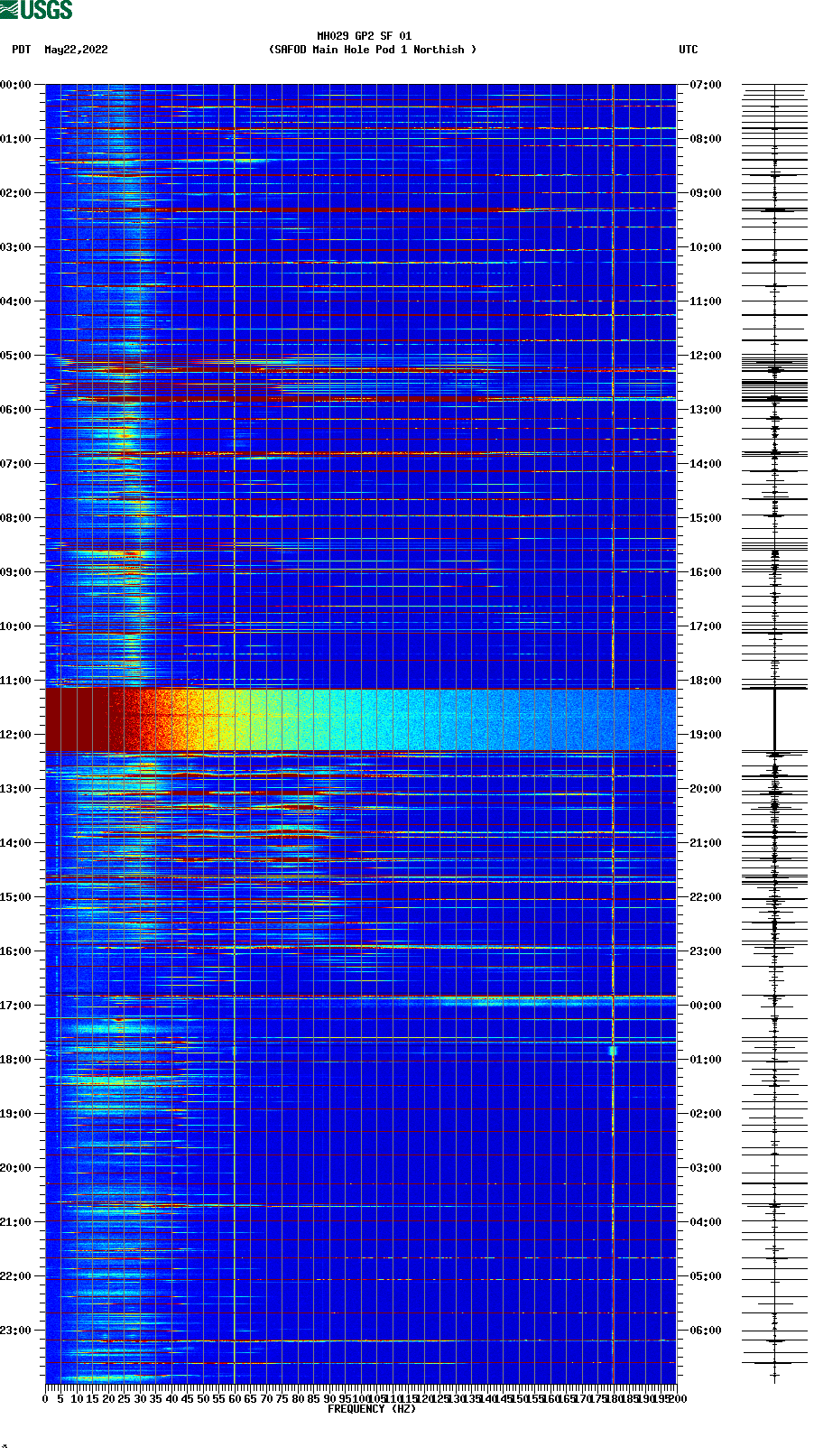The width and height of the screenshot is (814, 1456).
Task: Click the 60 Hz frequency axis label
Action: 235,1399
